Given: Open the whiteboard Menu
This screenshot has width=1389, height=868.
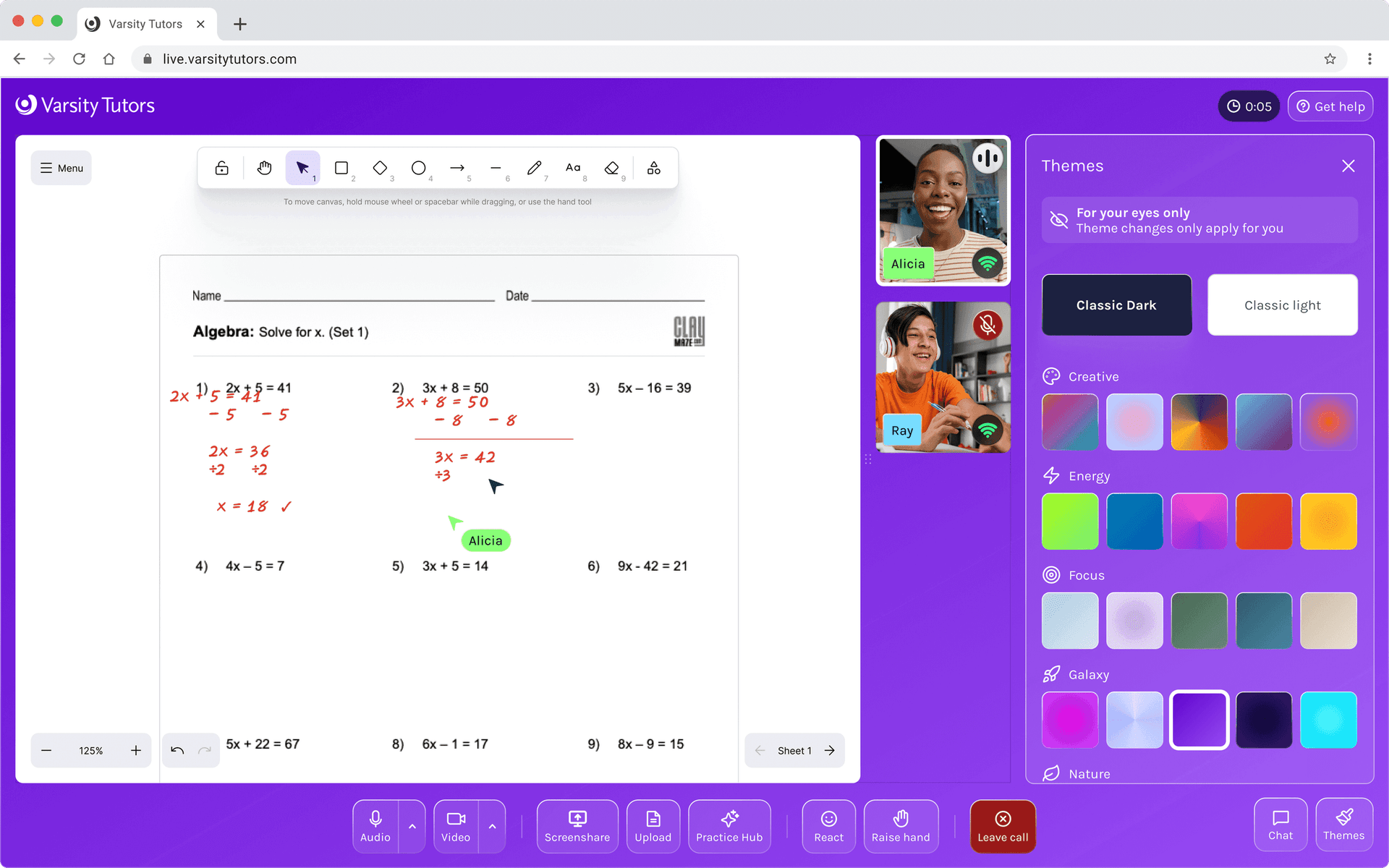Looking at the screenshot, I should (x=61, y=168).
